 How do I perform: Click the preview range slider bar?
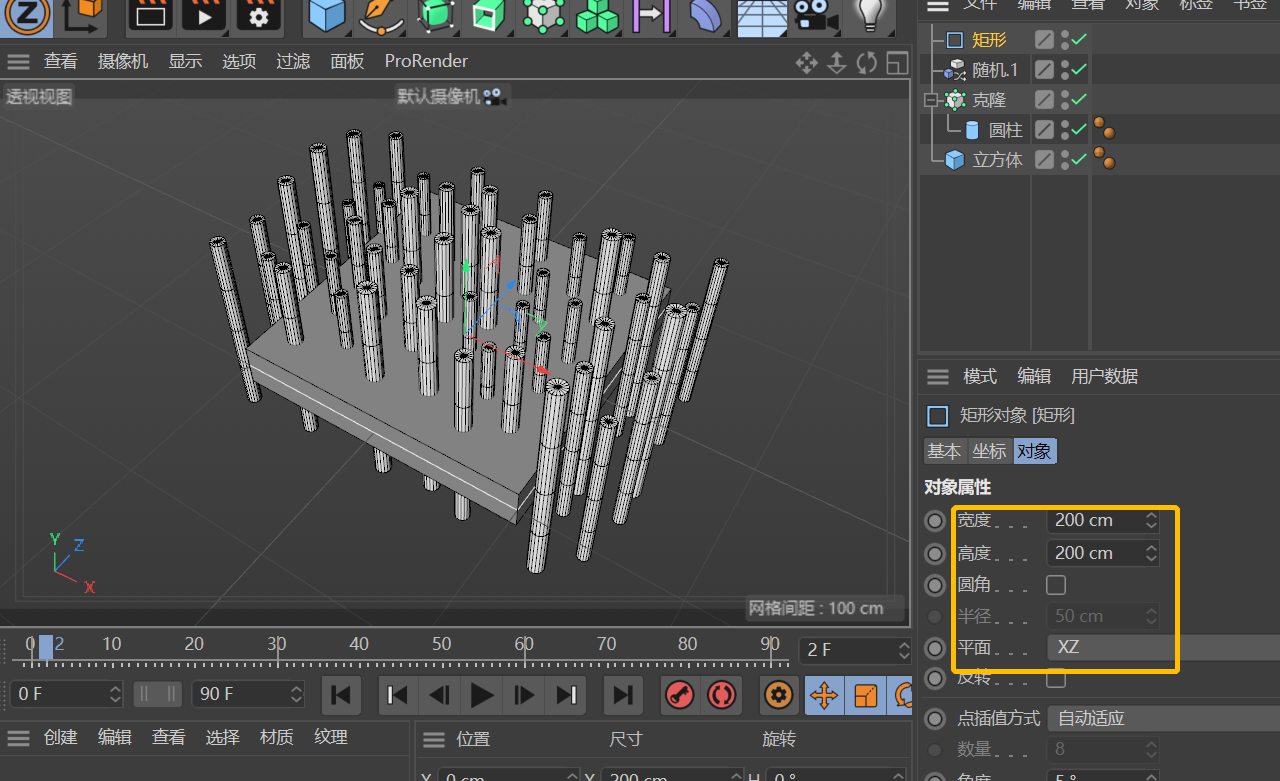tap(157, 693)
